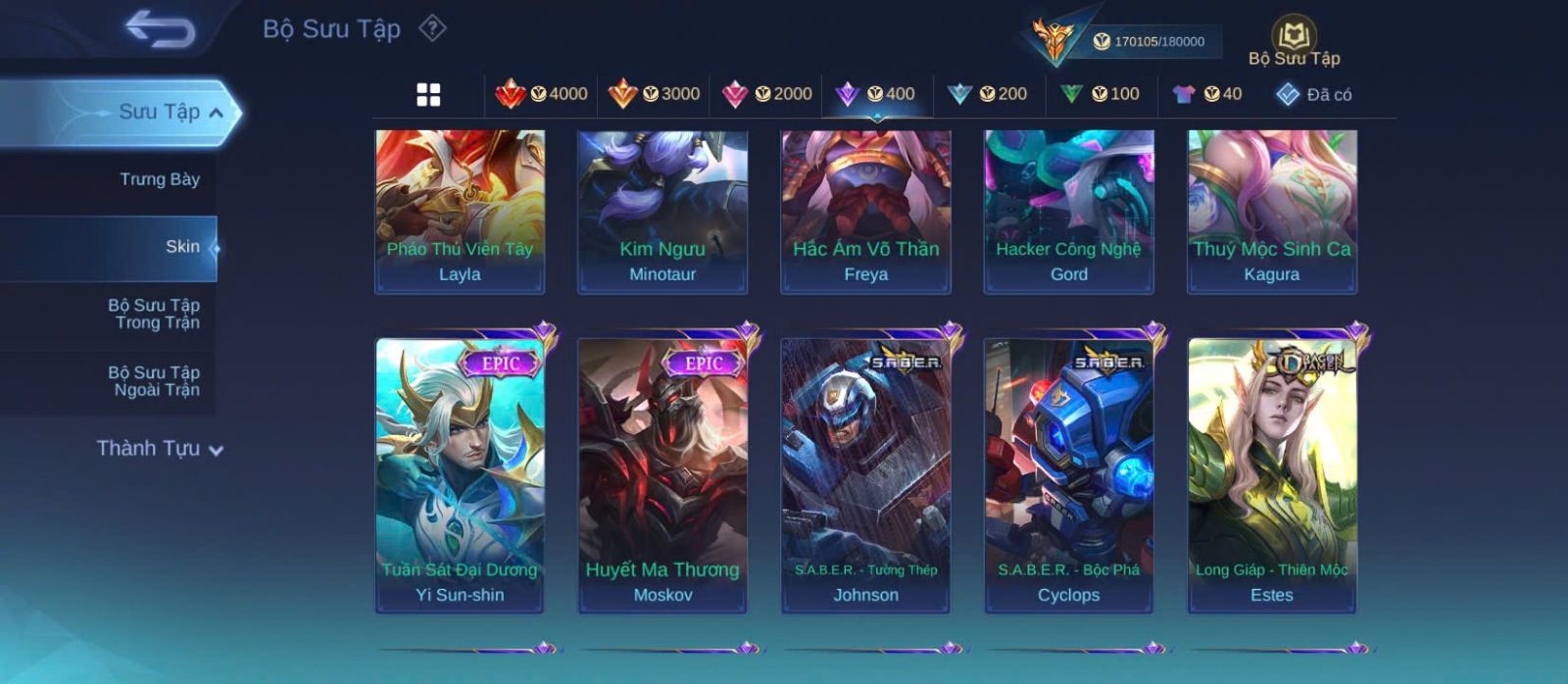Viewport: 1568px width, 684px height.
Task: Filter skins by 40 point shirt tier
Action: [x=1206, y=94]
